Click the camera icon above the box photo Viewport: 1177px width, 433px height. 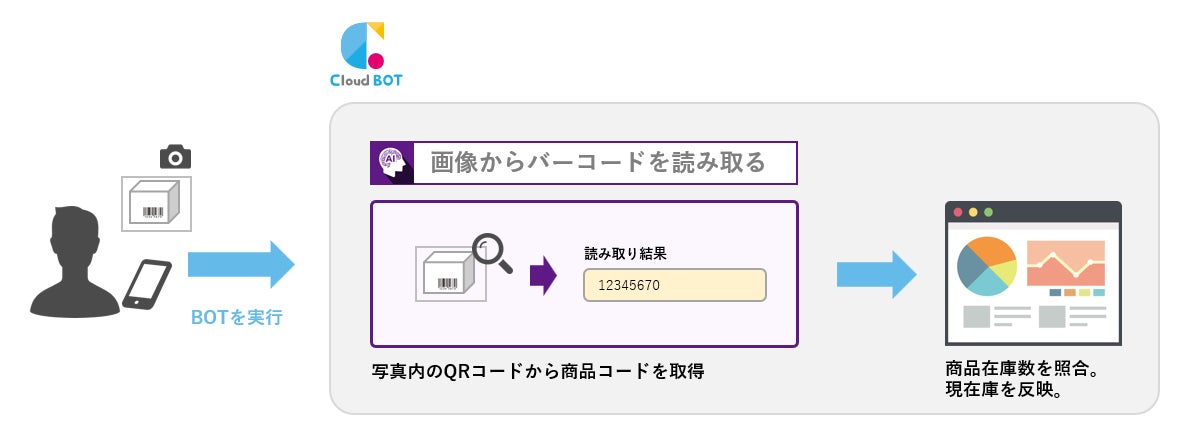point(175,157)
